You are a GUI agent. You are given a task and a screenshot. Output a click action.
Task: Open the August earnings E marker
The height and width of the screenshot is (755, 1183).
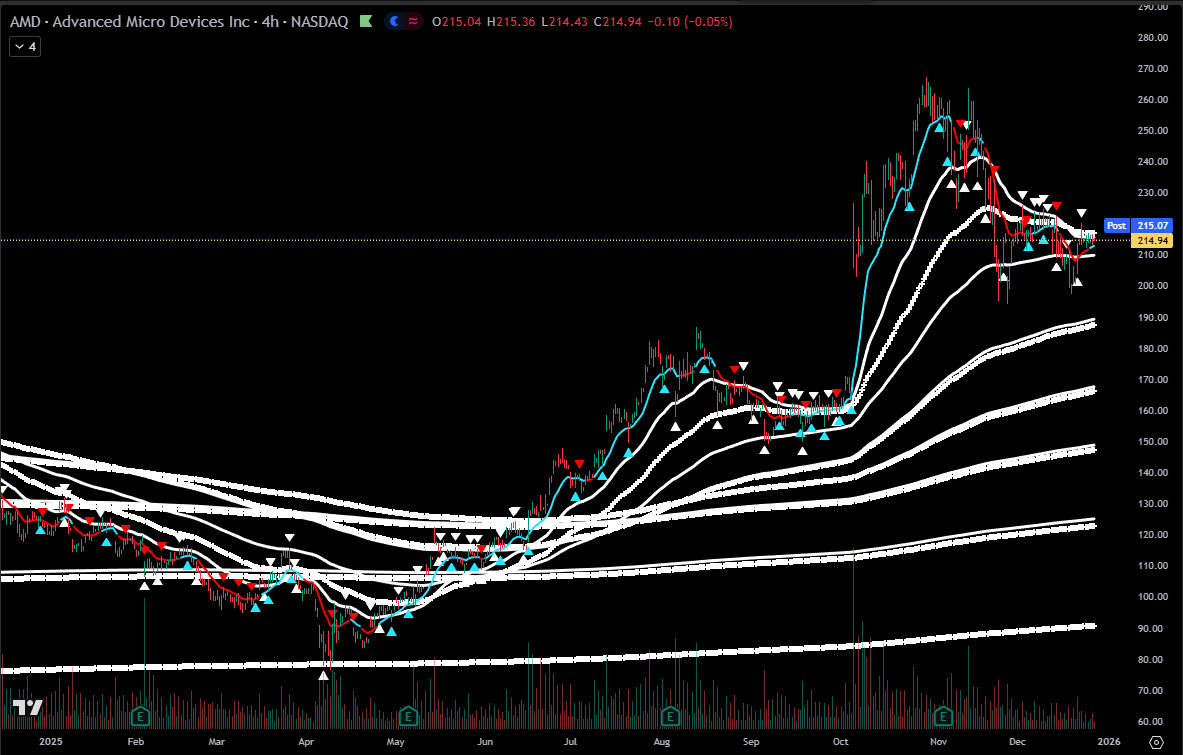669,715
